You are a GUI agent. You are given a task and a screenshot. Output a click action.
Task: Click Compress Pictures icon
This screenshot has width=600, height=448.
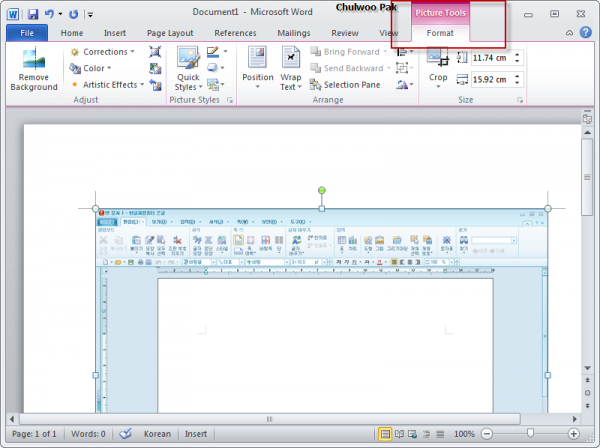point(155,52)
